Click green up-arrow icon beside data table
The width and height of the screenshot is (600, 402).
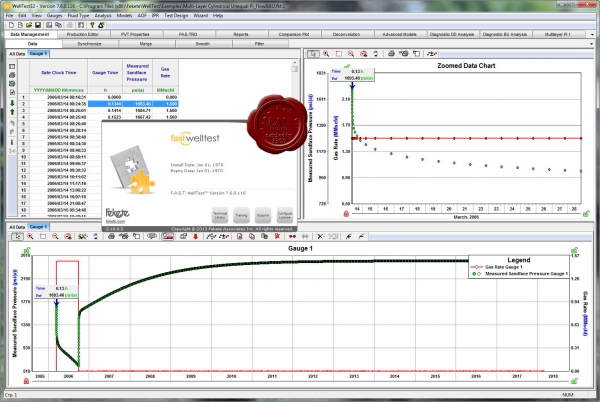[12, 112]
